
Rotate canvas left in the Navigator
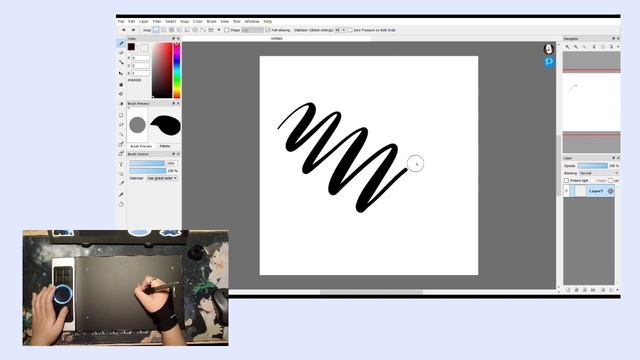pos(594,47)
